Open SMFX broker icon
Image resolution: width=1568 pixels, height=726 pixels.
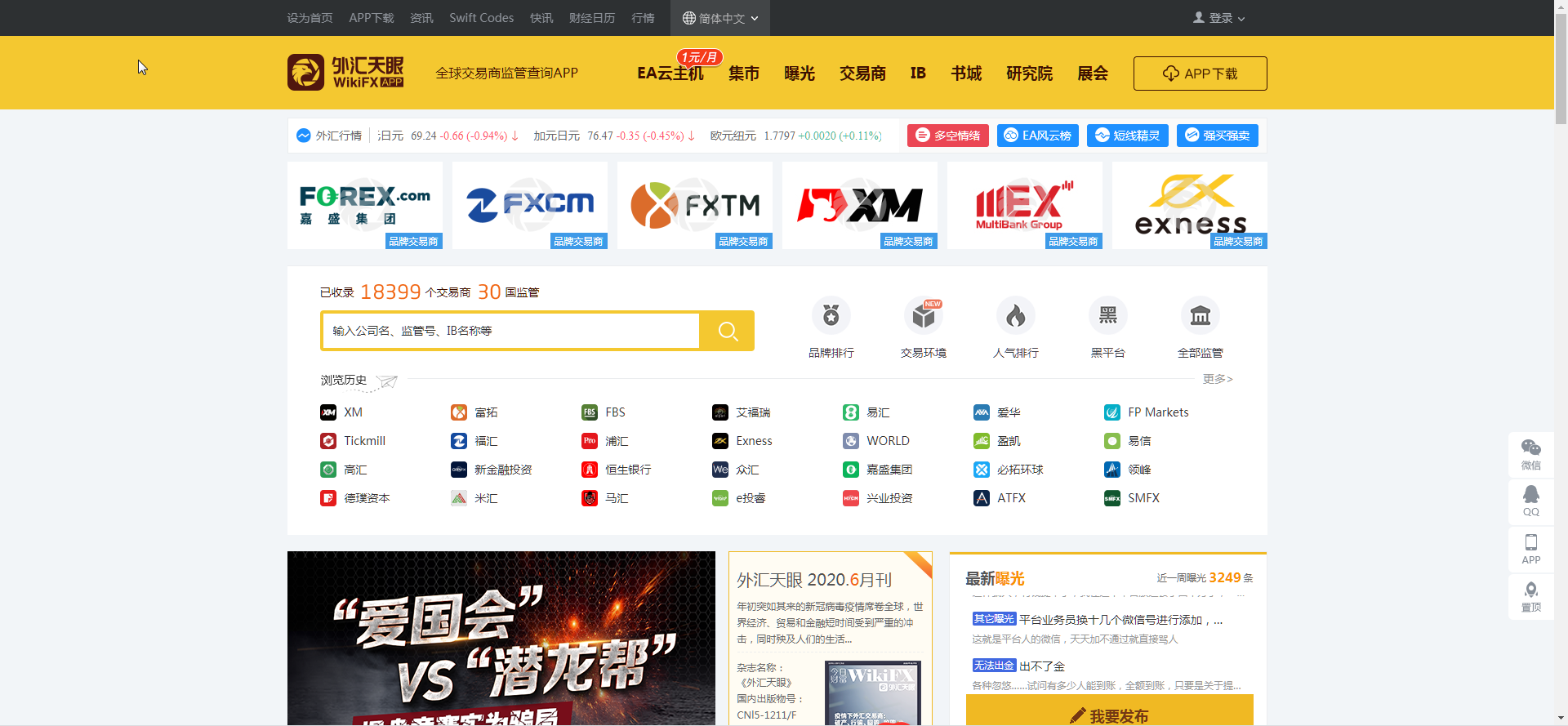(1112, 498)
